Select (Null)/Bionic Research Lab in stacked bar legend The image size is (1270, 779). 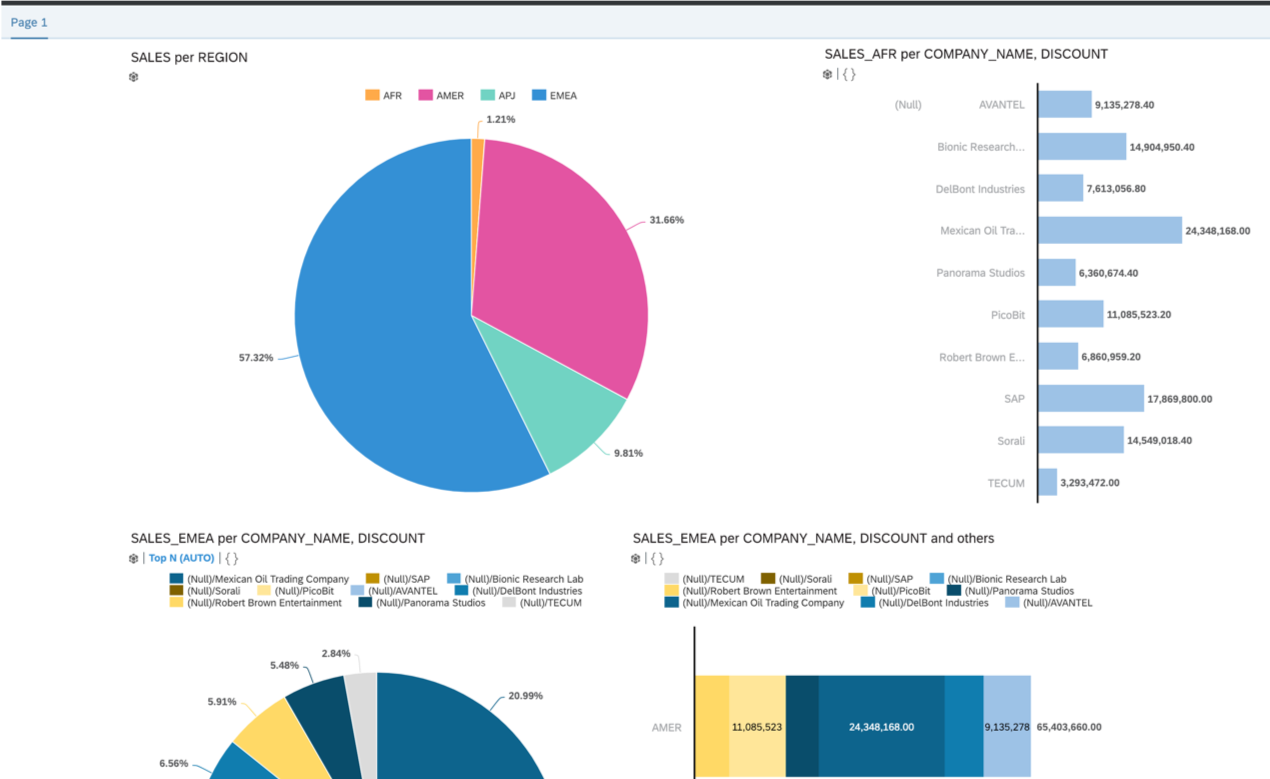[997, 579]
